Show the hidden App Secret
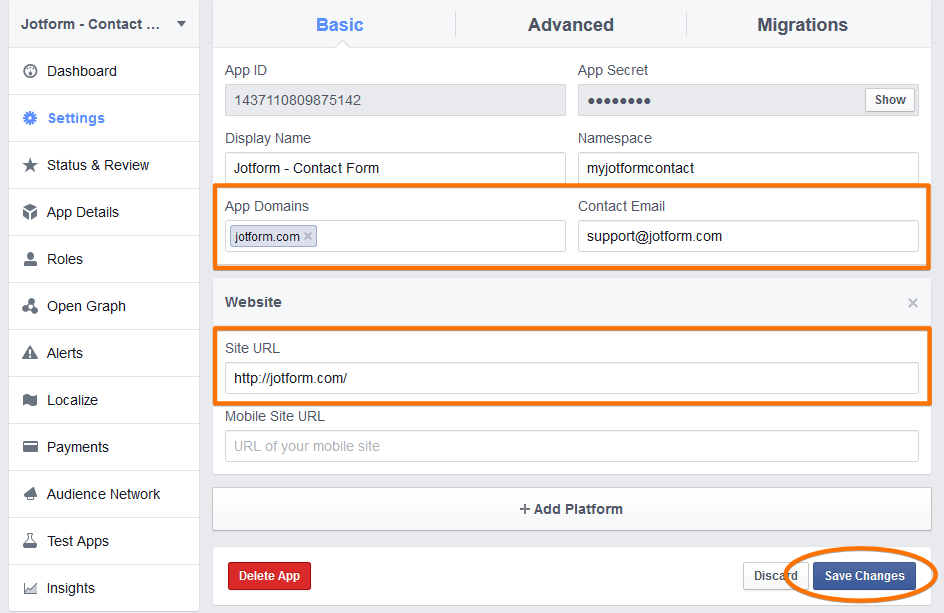 (889, 99)
